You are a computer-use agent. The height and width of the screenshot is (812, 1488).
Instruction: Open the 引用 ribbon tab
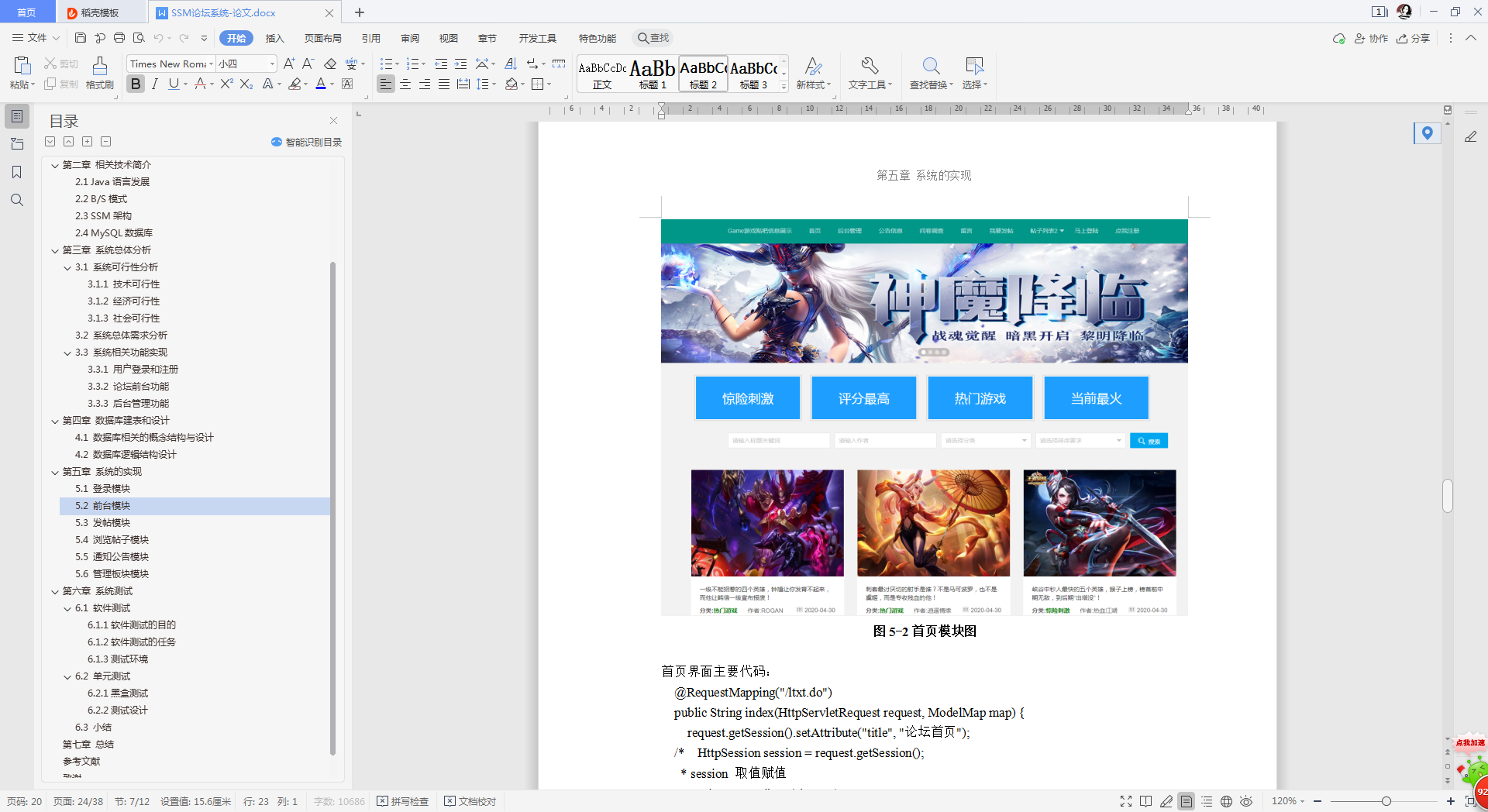370,38
